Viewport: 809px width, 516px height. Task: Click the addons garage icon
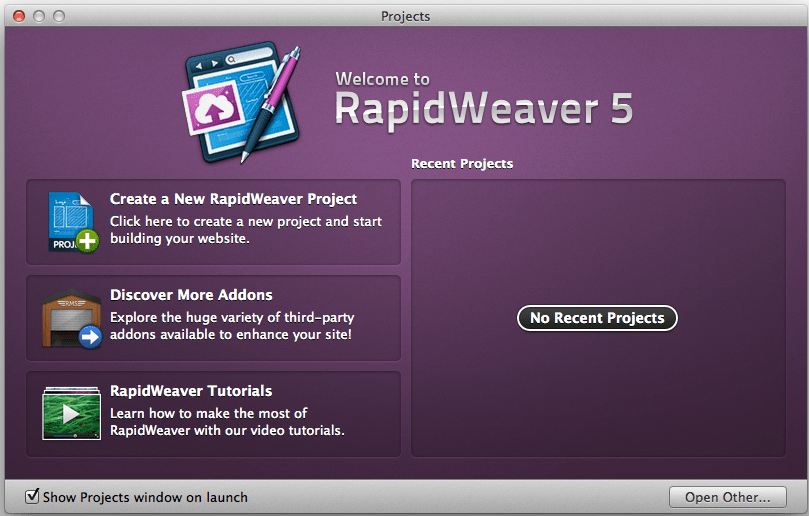(x=72, y=319)
